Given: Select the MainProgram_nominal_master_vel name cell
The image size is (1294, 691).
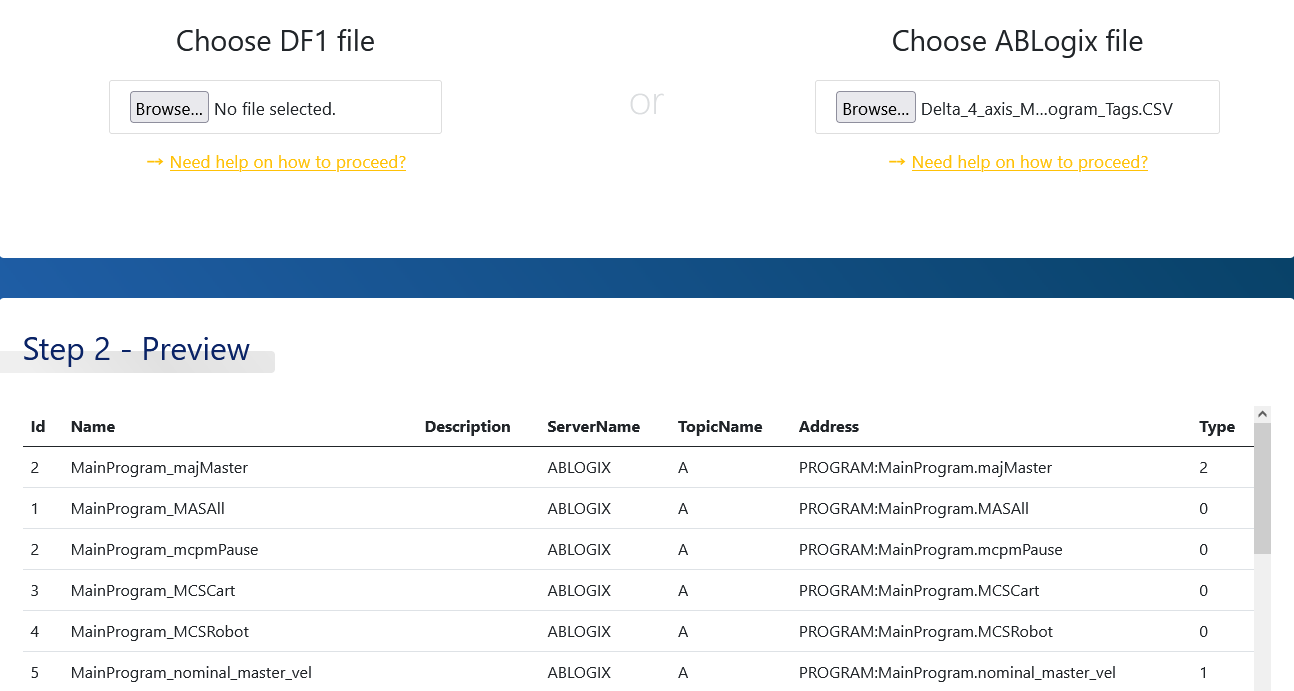Looking at the screenshot, I should [191, 672].
